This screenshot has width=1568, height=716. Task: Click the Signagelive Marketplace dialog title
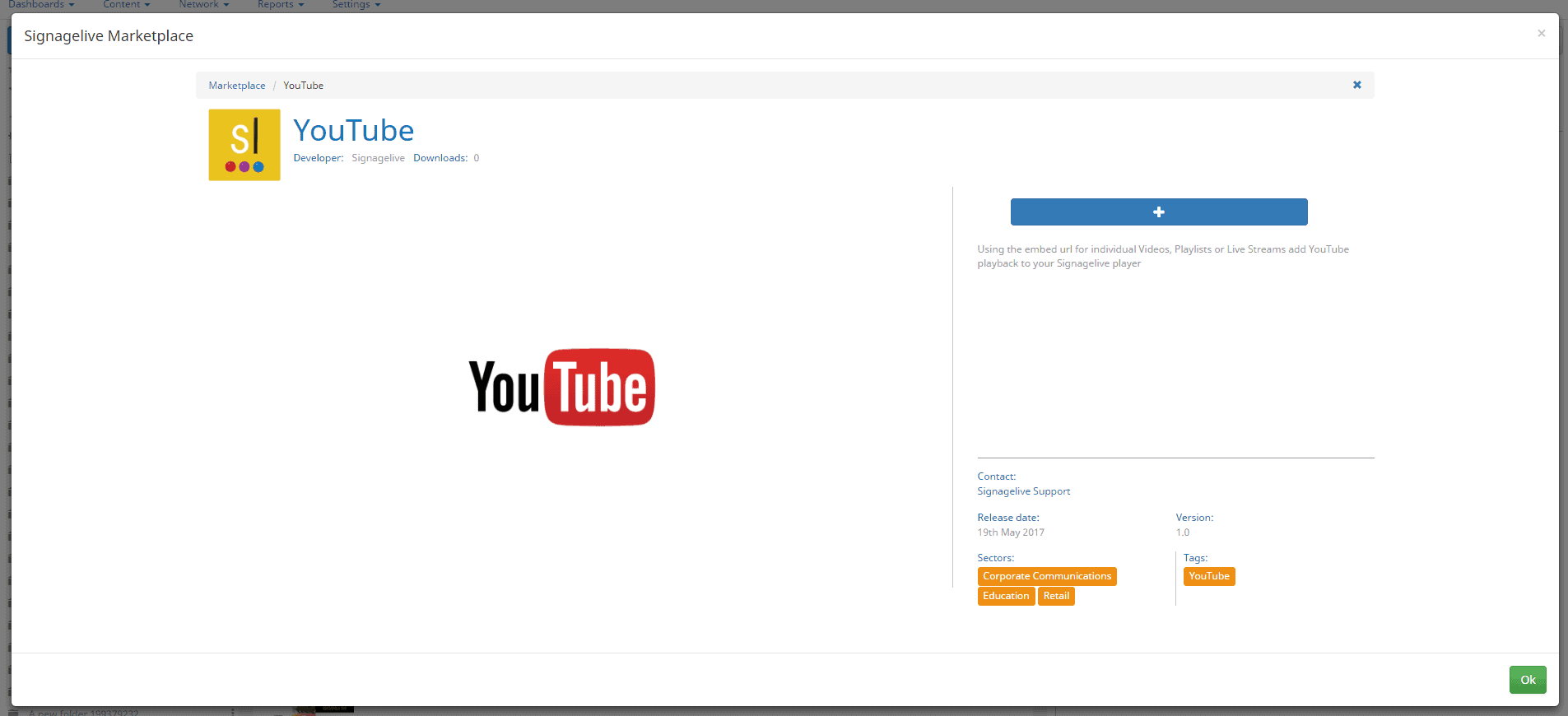point(109,36)
